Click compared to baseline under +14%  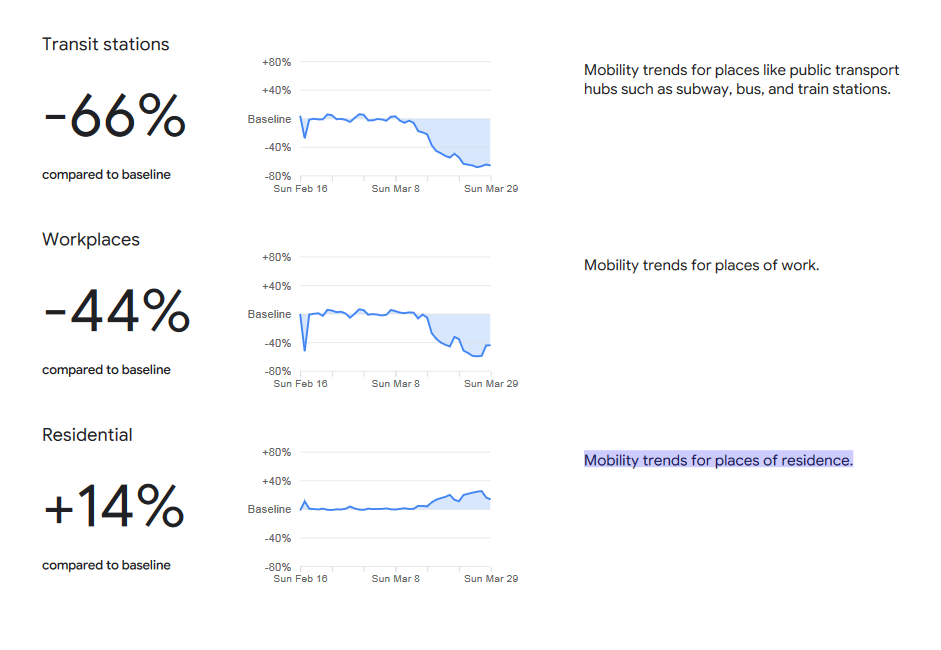(106, 565)
